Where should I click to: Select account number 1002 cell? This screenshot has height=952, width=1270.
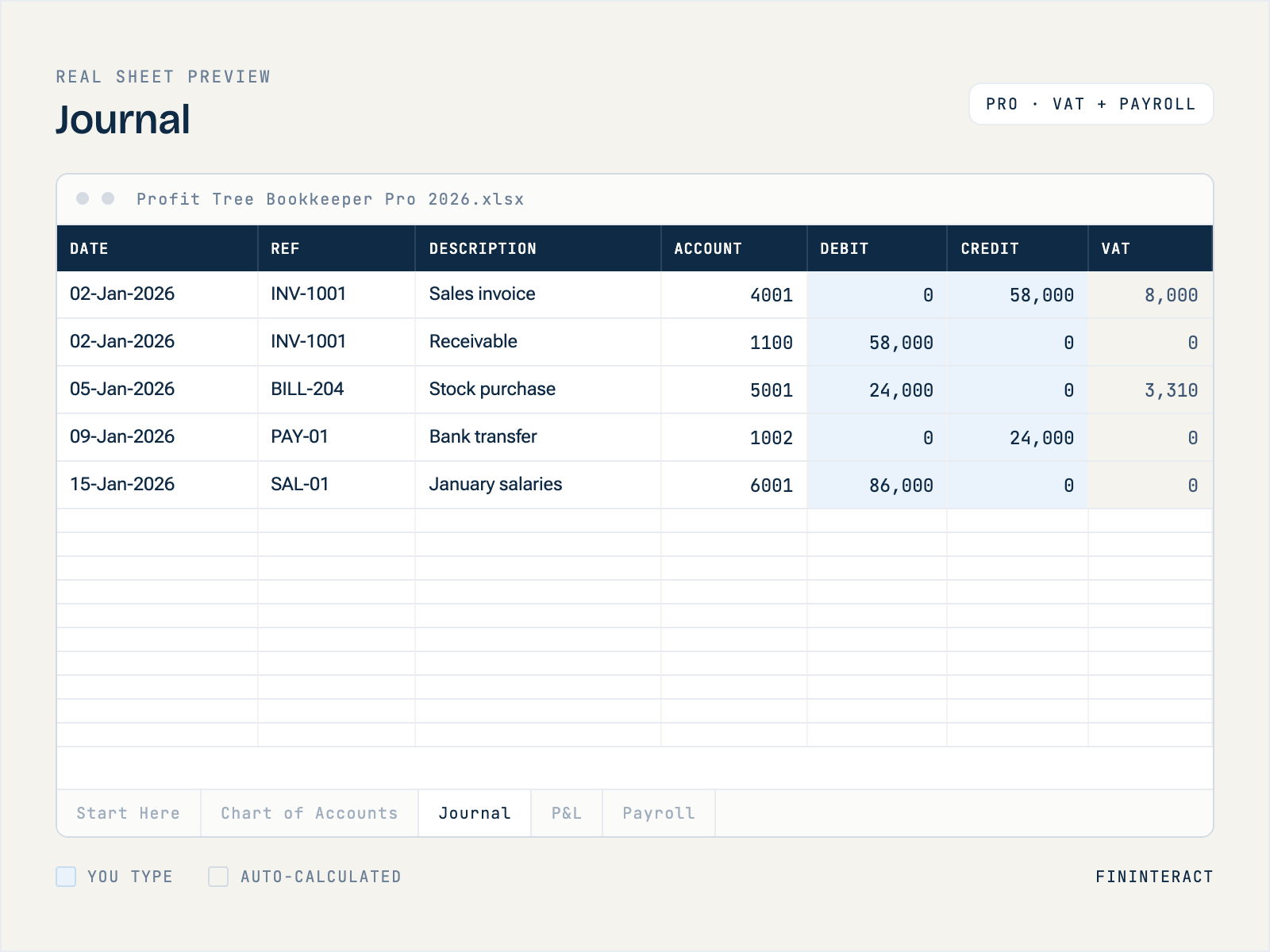pyautogui.click(x=734, y=437)
